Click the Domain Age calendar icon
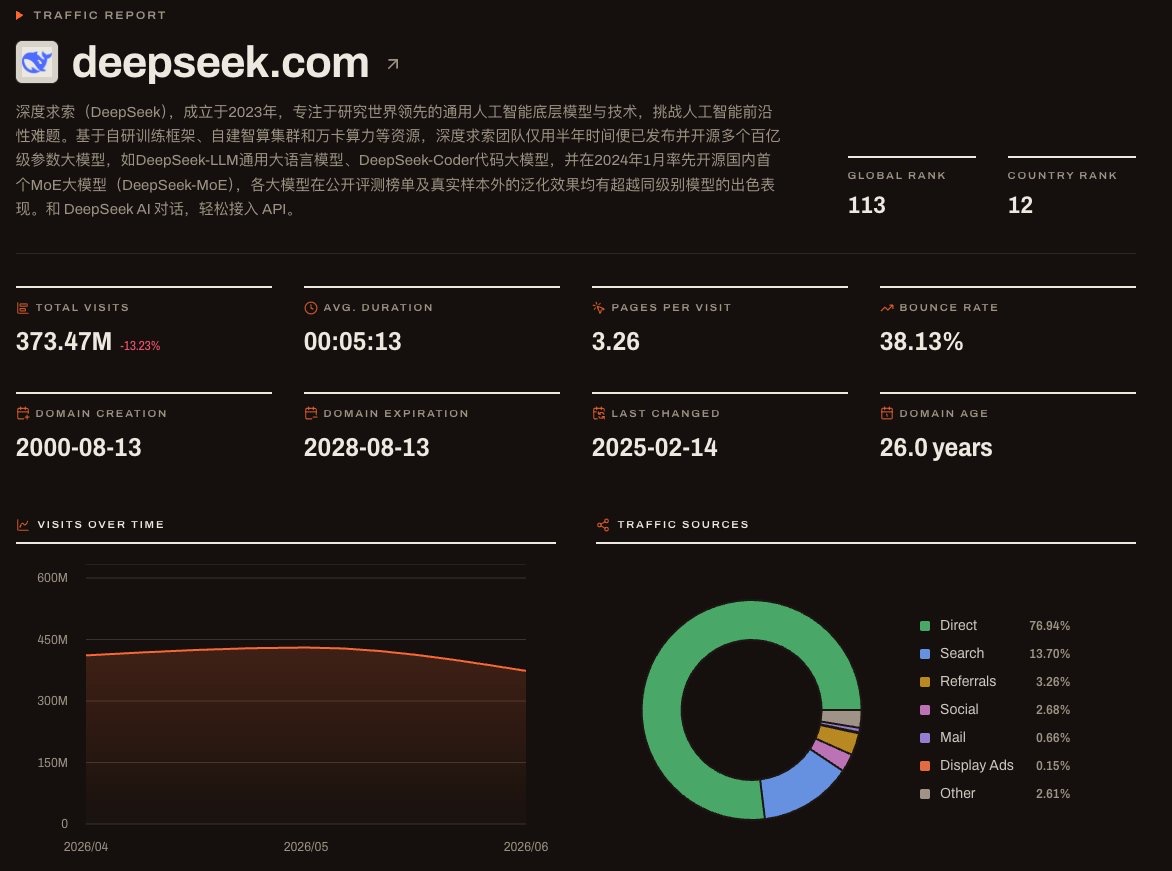1172x871 pixels. 887,413
